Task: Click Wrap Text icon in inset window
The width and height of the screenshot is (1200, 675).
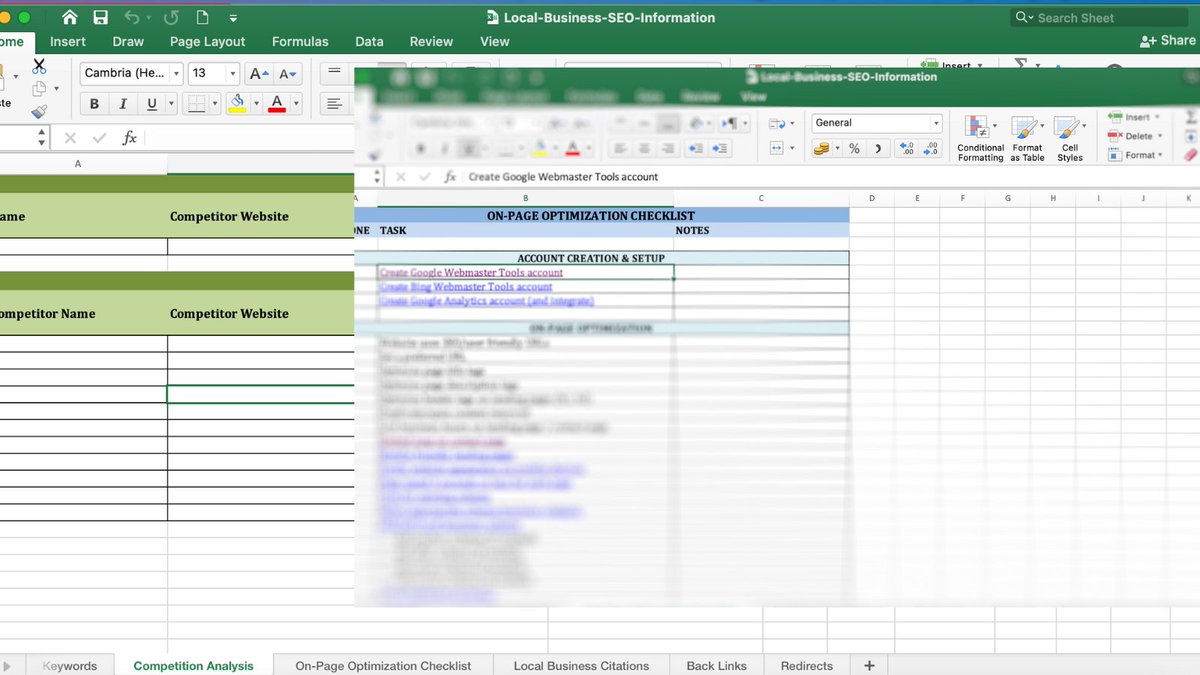Action: click(x=776, y=123)
